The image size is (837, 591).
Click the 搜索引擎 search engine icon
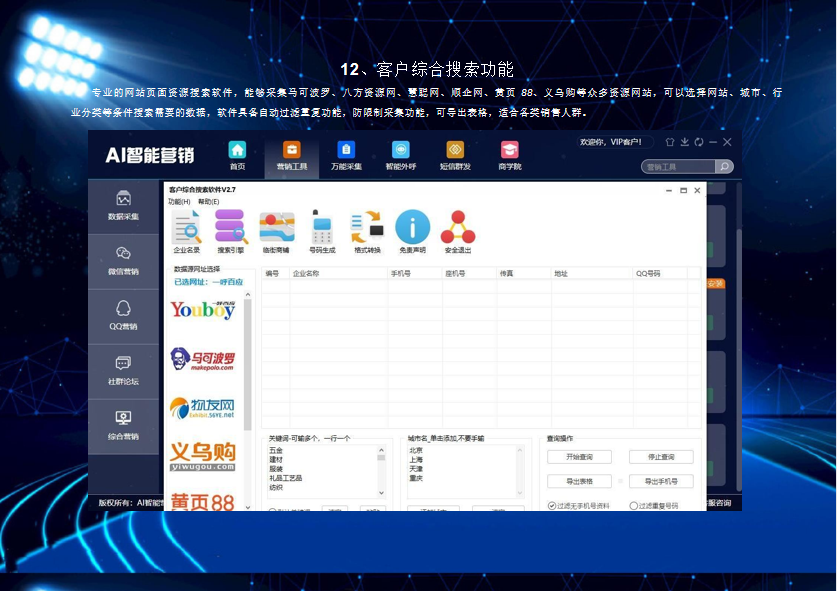point(231,231)
